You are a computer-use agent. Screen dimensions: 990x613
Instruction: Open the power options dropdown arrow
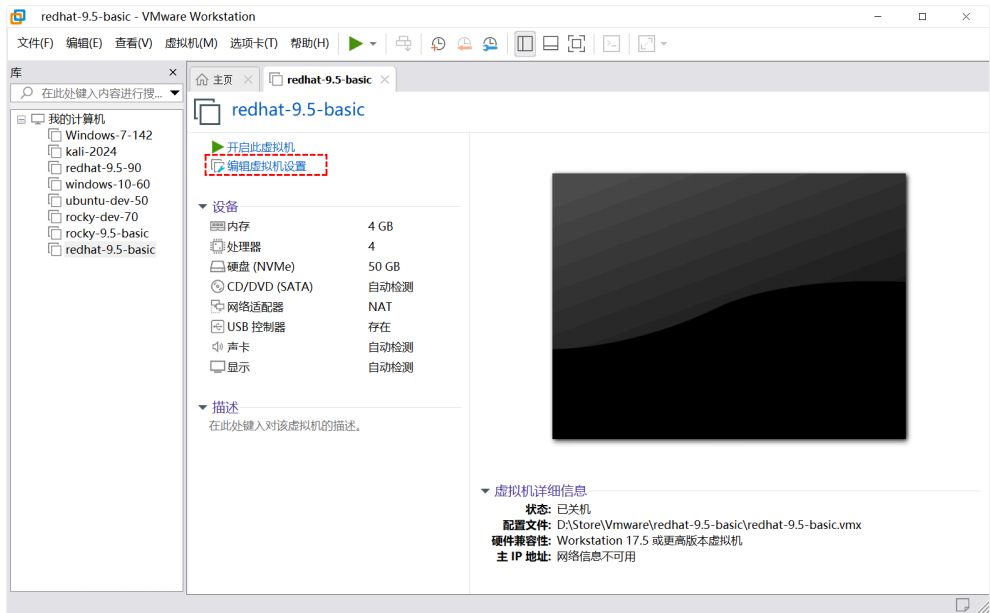373,44
